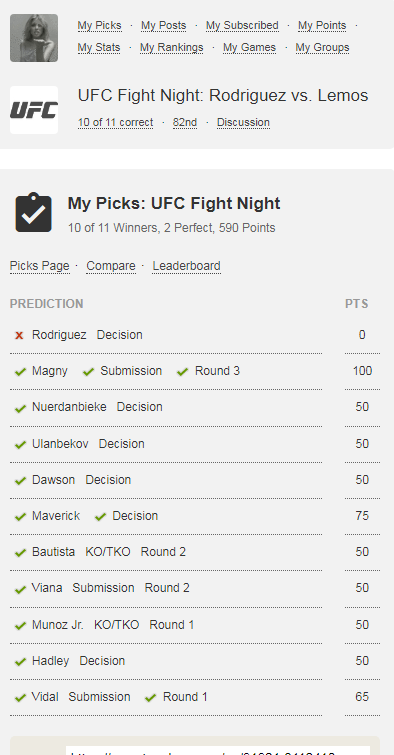Viewport: 394px width, 755px height.
Task: Click the user profile avatar photo
Action: (x=34, y=38)
